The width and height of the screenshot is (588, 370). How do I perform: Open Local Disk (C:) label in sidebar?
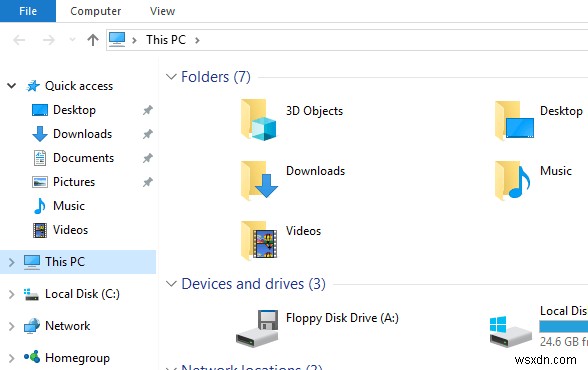coord(82,294)
